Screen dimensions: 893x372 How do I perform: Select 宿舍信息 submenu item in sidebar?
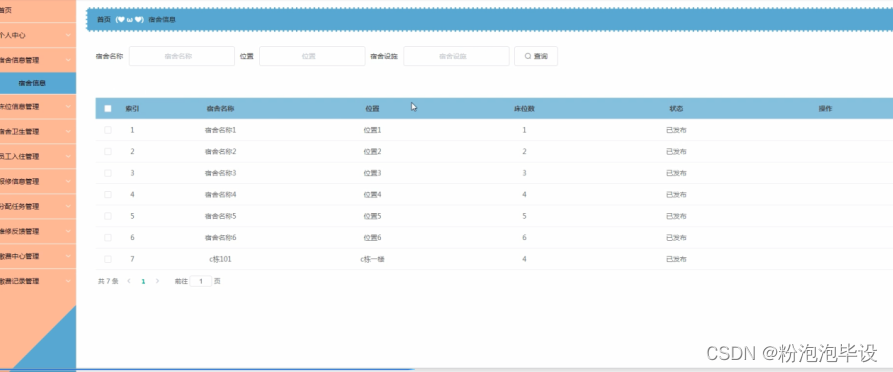pos(38,83)
